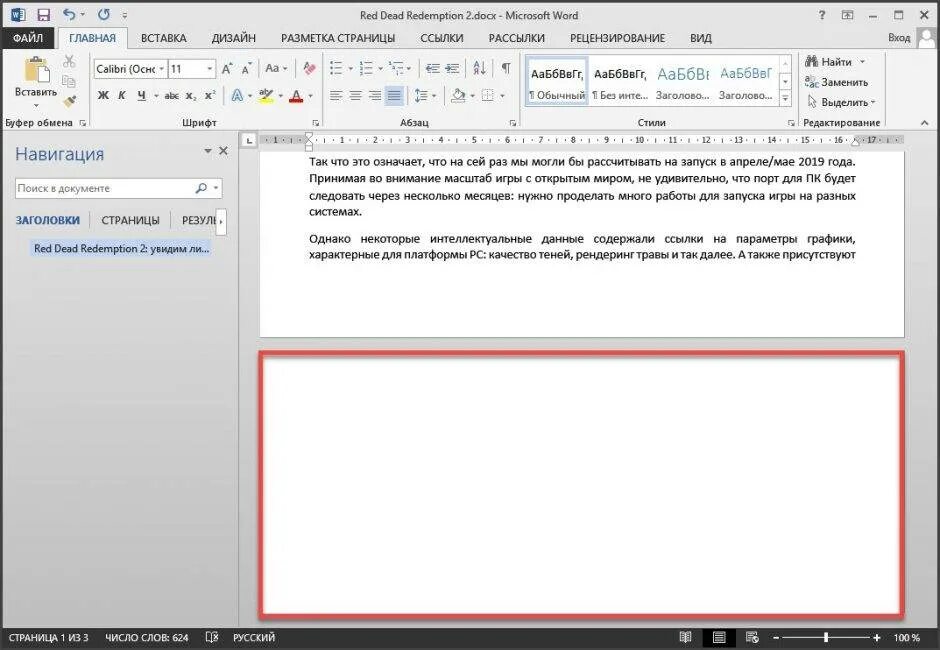Open the font name Calibri dropdown
This screenshot has width=940, height=650.
coord(161,69)
